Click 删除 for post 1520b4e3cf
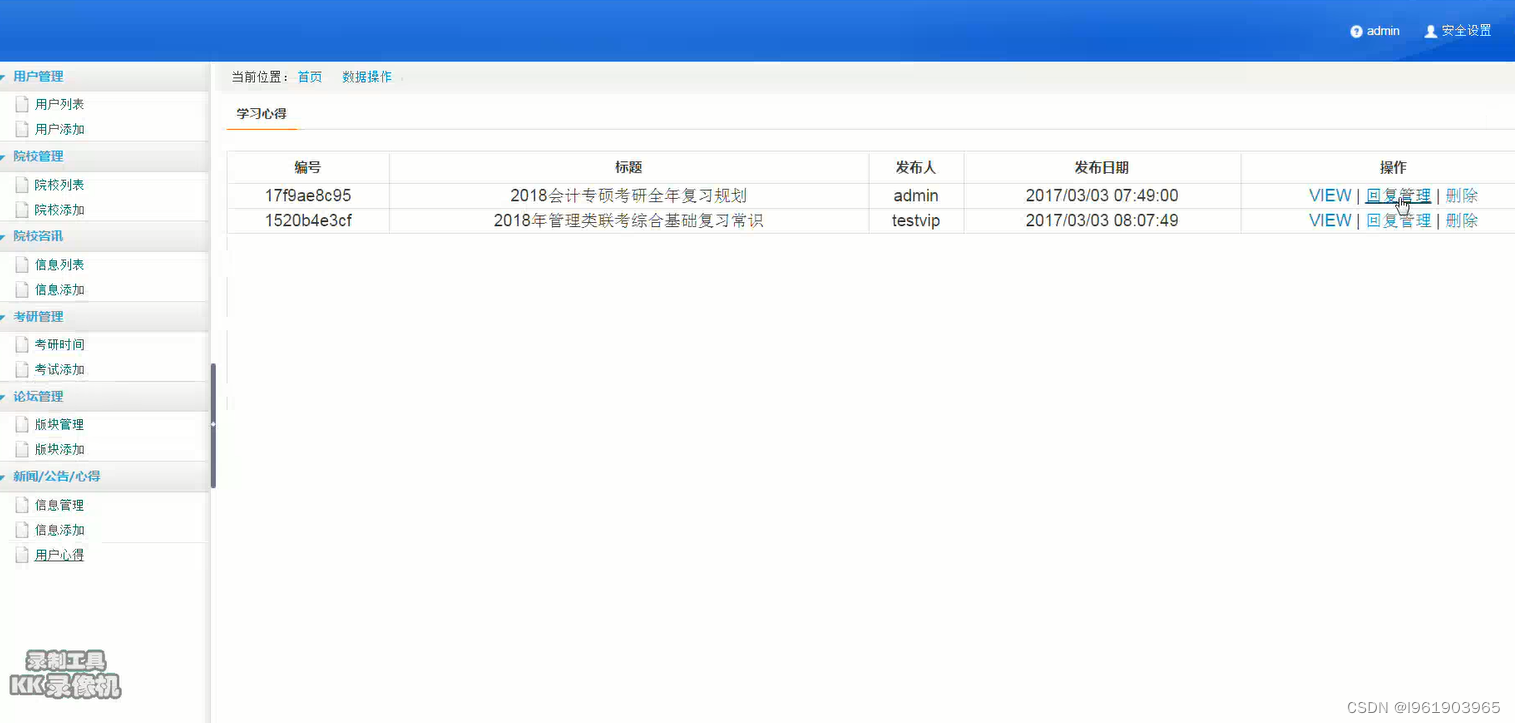 (1462, 221)
